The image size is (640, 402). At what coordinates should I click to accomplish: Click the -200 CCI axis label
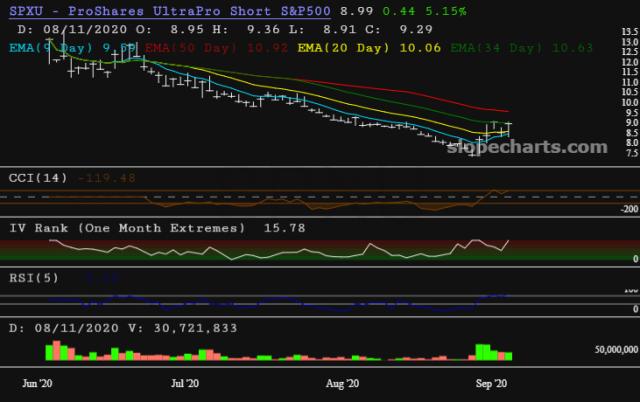point(627,209)
